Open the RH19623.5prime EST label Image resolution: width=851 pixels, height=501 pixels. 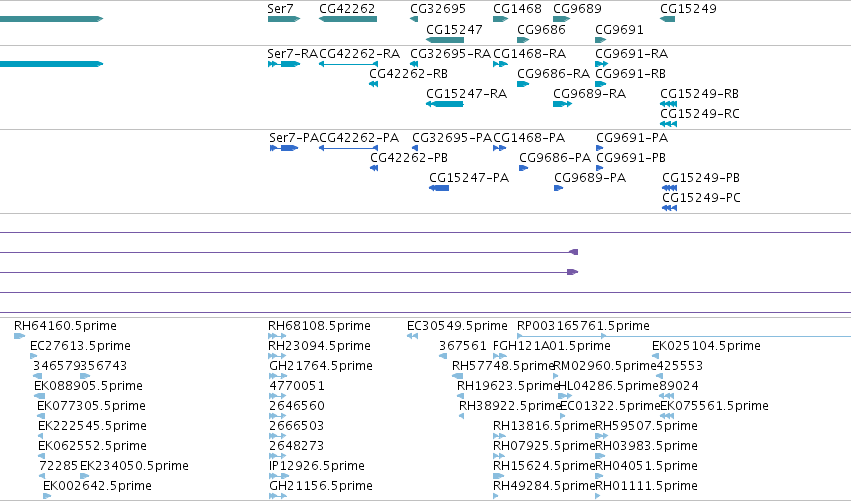(508, 386)
